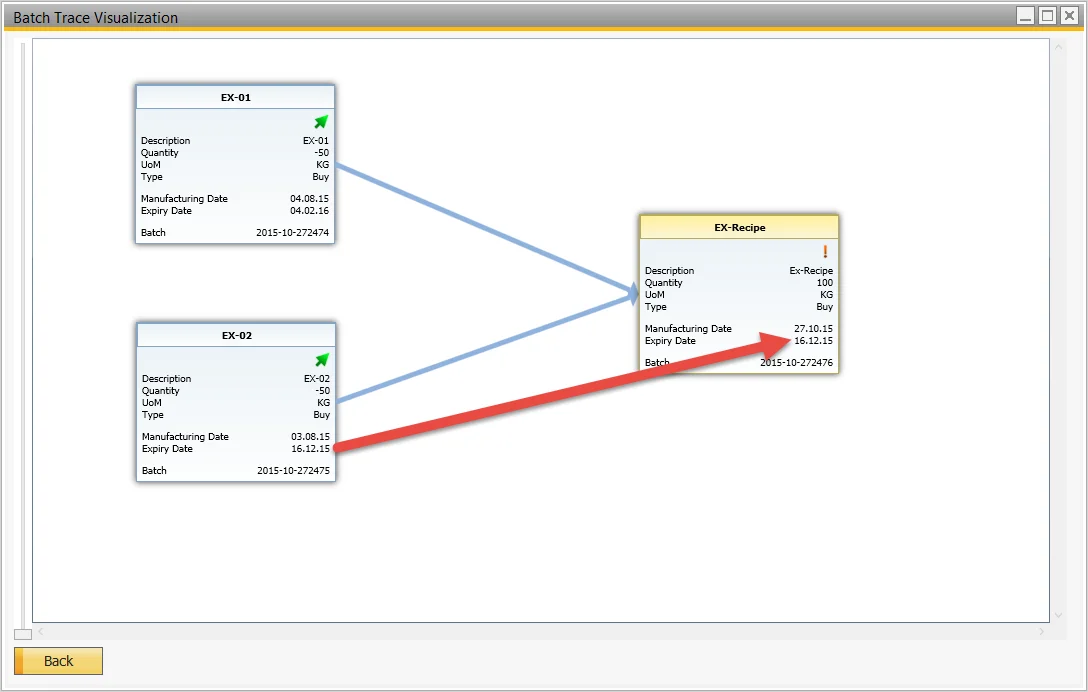Click EX-02 expiry date value 16.12.15
The image size is (1088, 692).
tap(310, 448)
